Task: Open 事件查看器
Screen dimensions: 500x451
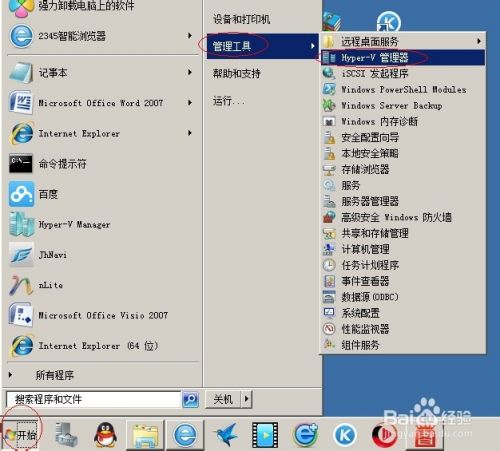Action: [x=403, y=281]
